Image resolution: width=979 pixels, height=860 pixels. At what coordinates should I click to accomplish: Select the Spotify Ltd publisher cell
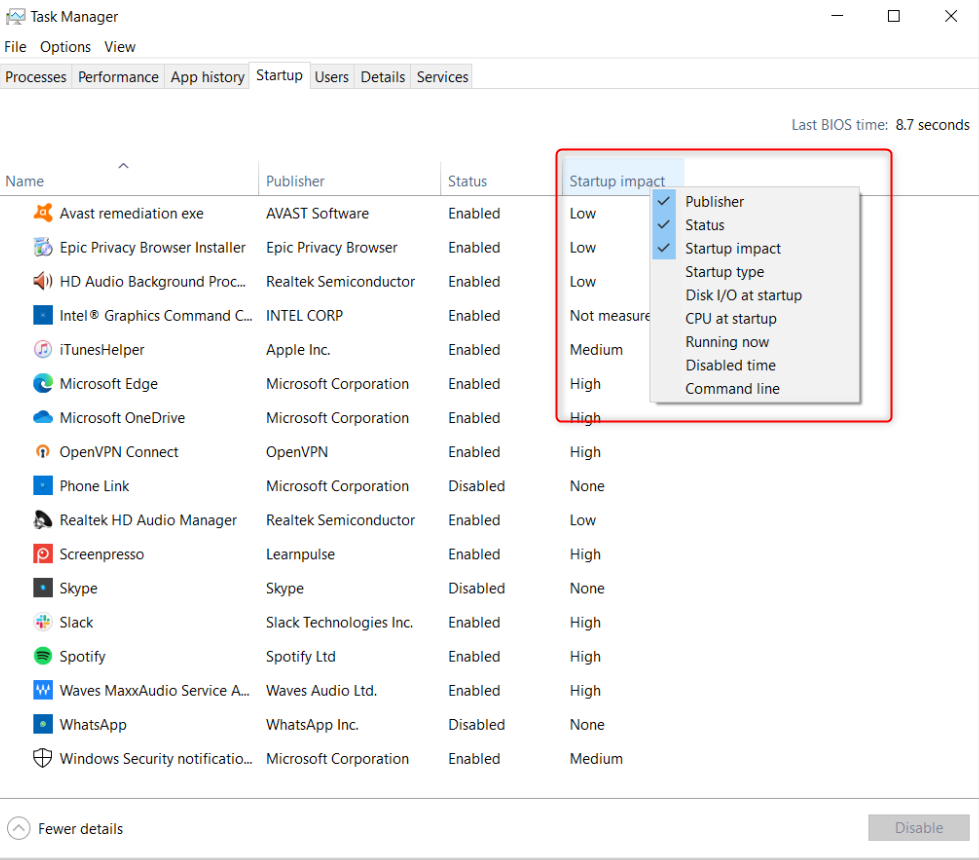click(300, 656)
